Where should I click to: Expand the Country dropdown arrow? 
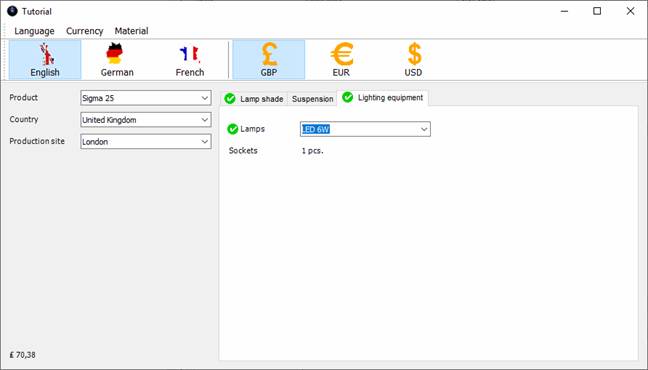pos(205,120)
